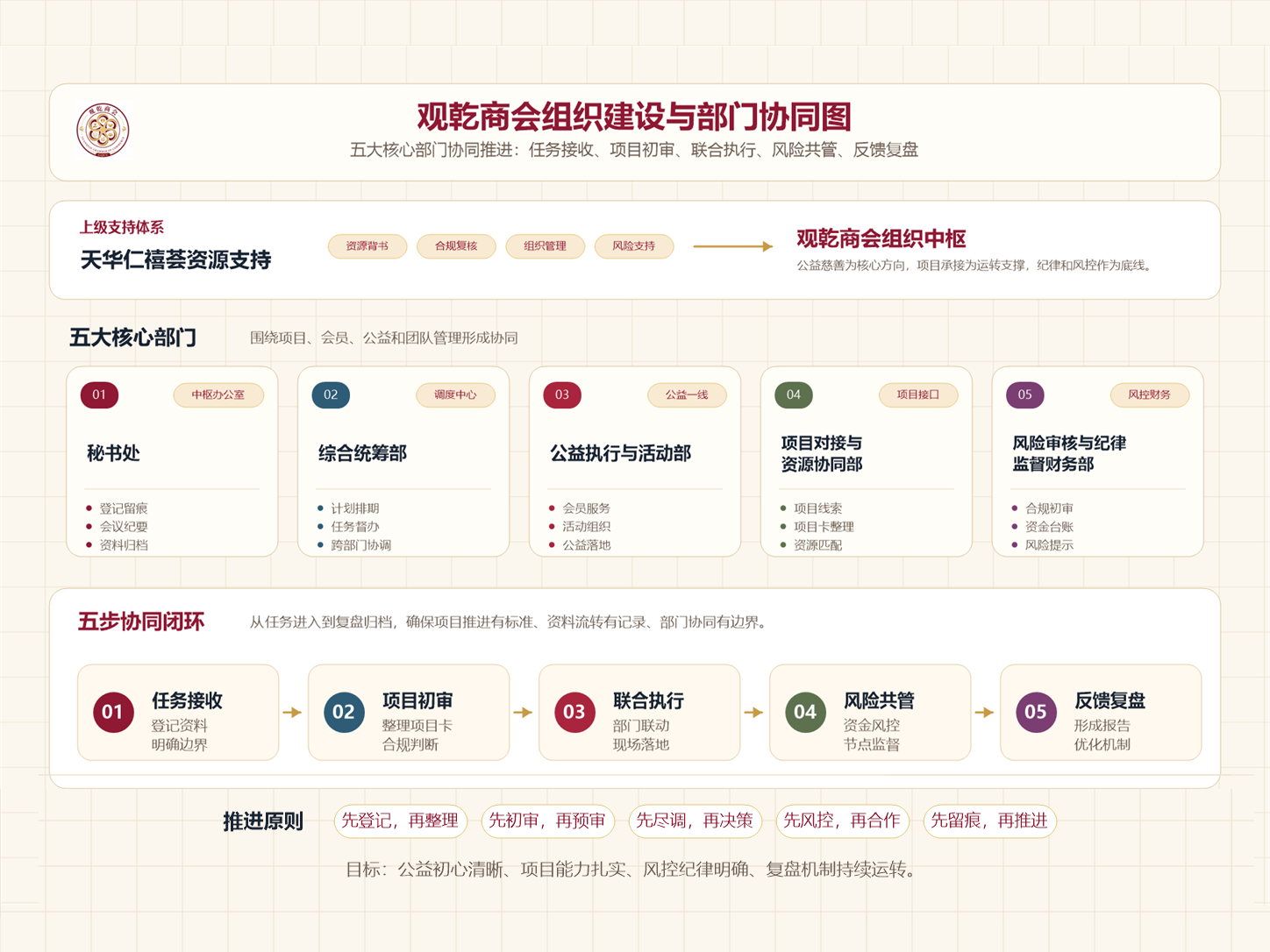Image resolution: width=1270 pixels, height=952 pixels.
Task: Select the 风险支持 tag
Action: (x=634, y=246)
